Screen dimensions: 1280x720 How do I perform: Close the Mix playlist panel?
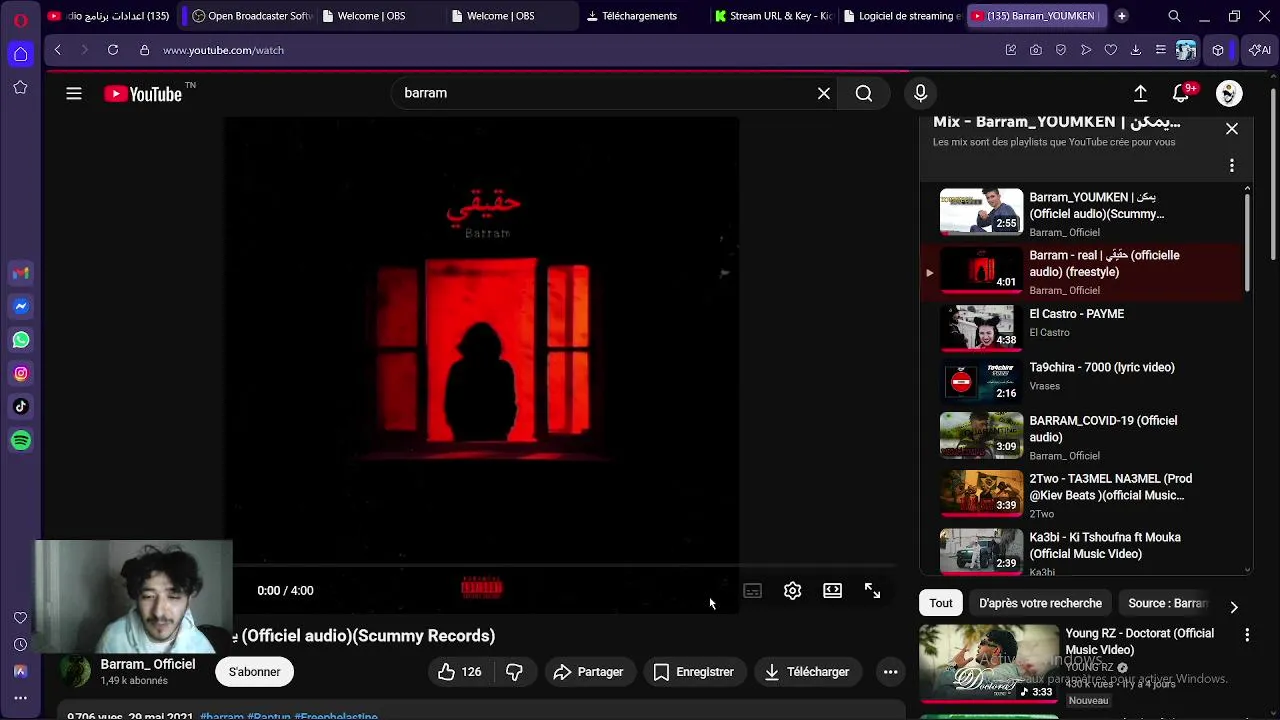[1232, 129]
